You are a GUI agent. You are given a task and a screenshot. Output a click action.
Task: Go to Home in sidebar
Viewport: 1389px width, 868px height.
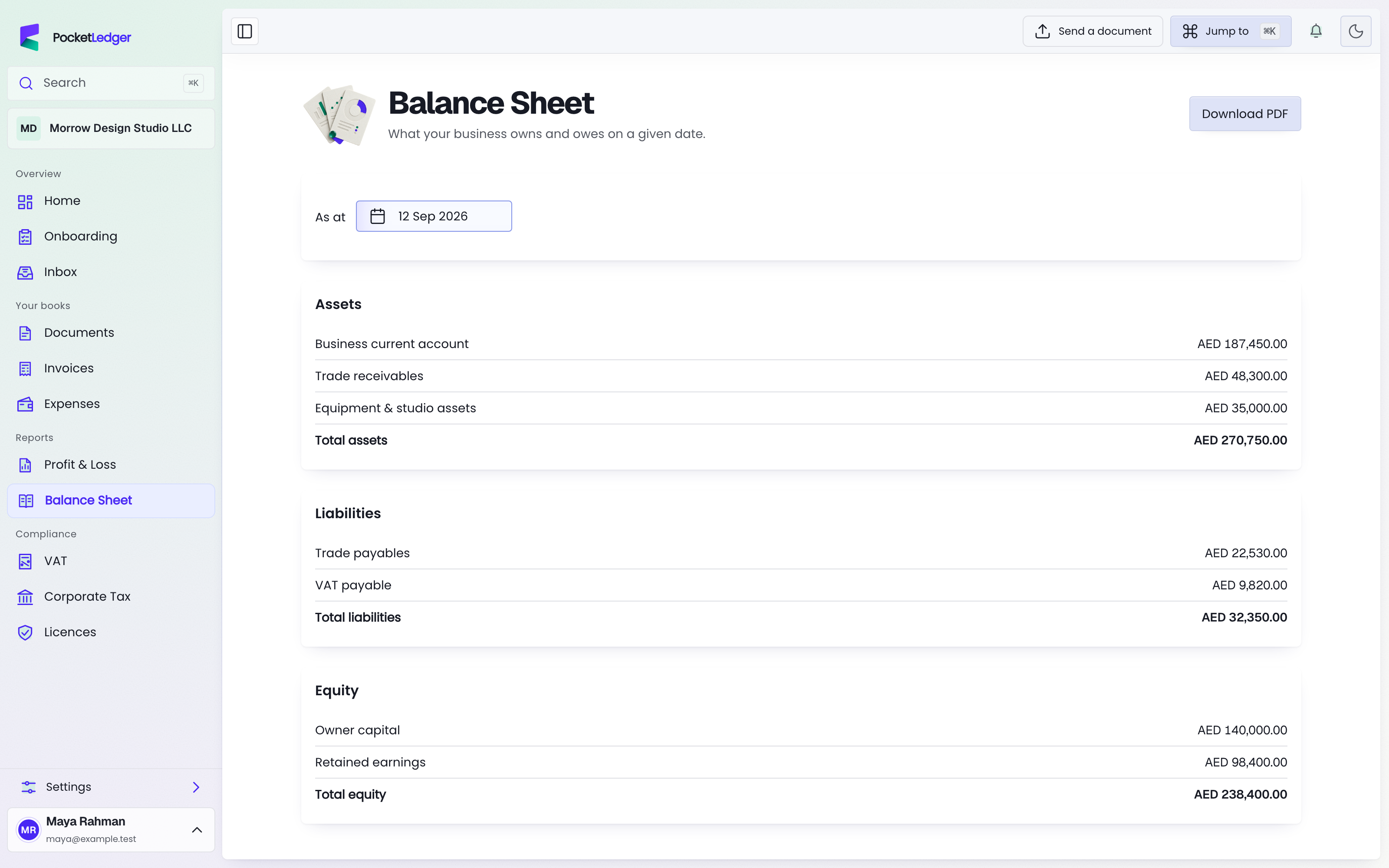[x=111, y=201]
